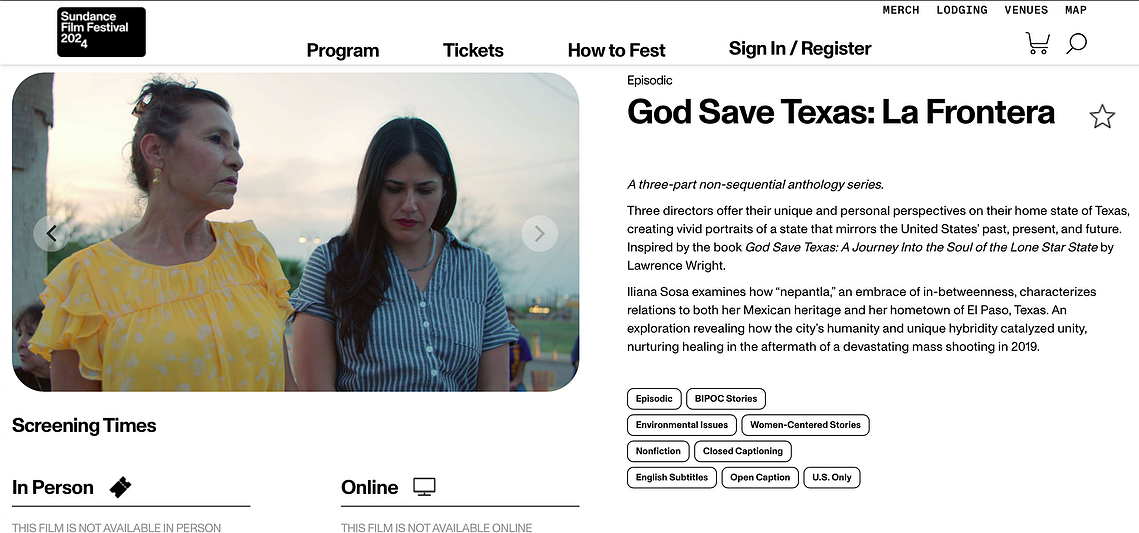Advance carousel with right arrow
Viewport: 1139px width, 533px height.
pos(540,233)
